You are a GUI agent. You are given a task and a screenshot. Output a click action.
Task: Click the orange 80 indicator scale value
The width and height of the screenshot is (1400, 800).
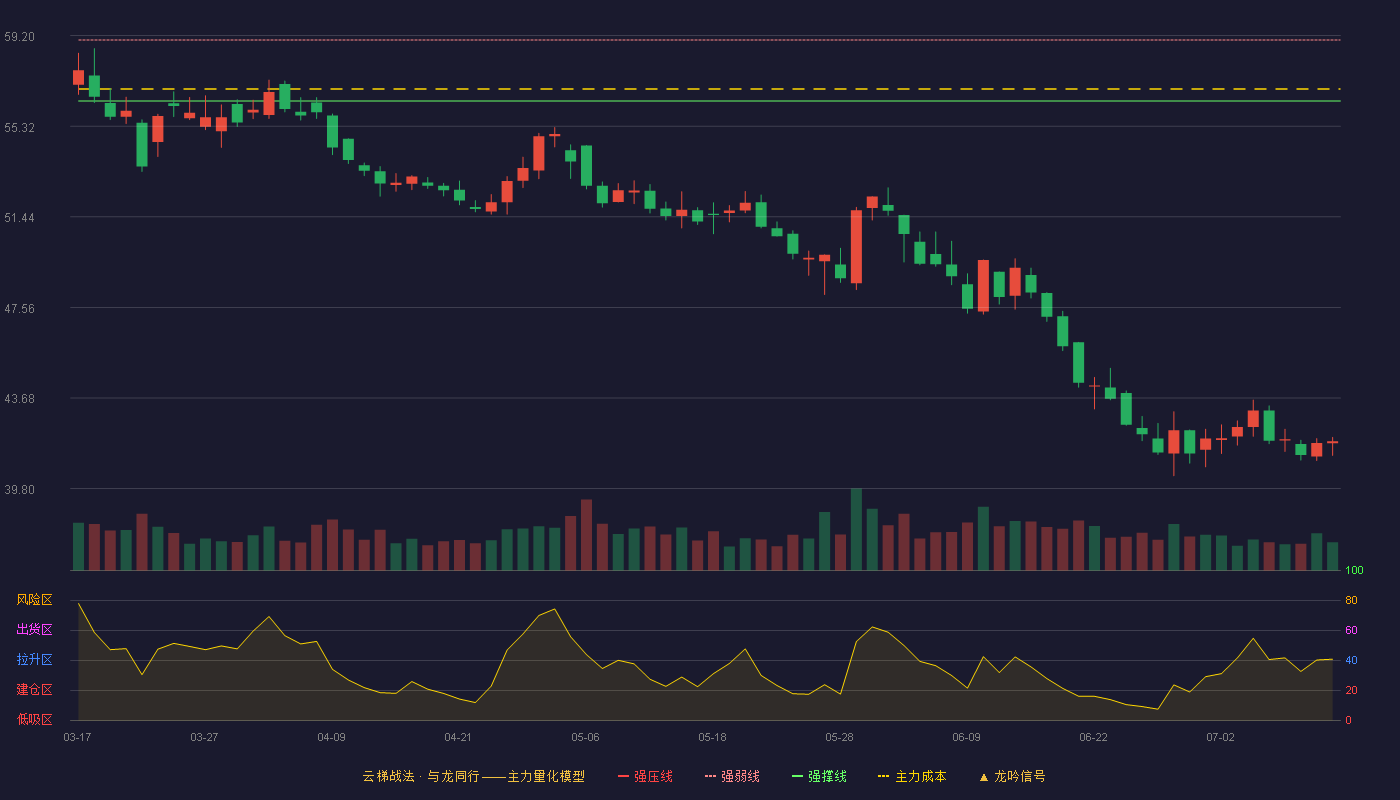(1351, 600)
